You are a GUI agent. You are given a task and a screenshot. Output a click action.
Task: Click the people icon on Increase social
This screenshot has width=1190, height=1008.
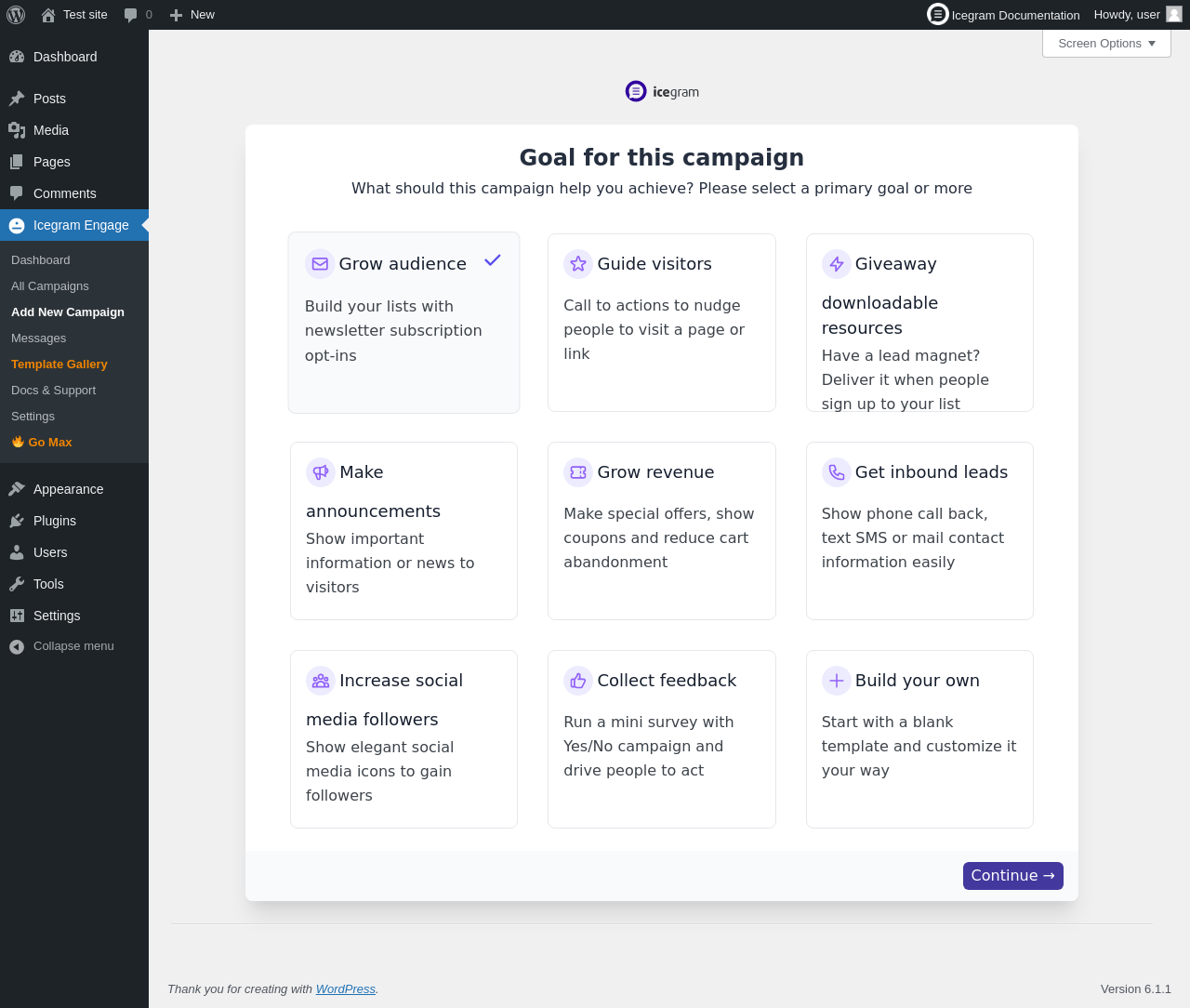(x=321, y=681)
